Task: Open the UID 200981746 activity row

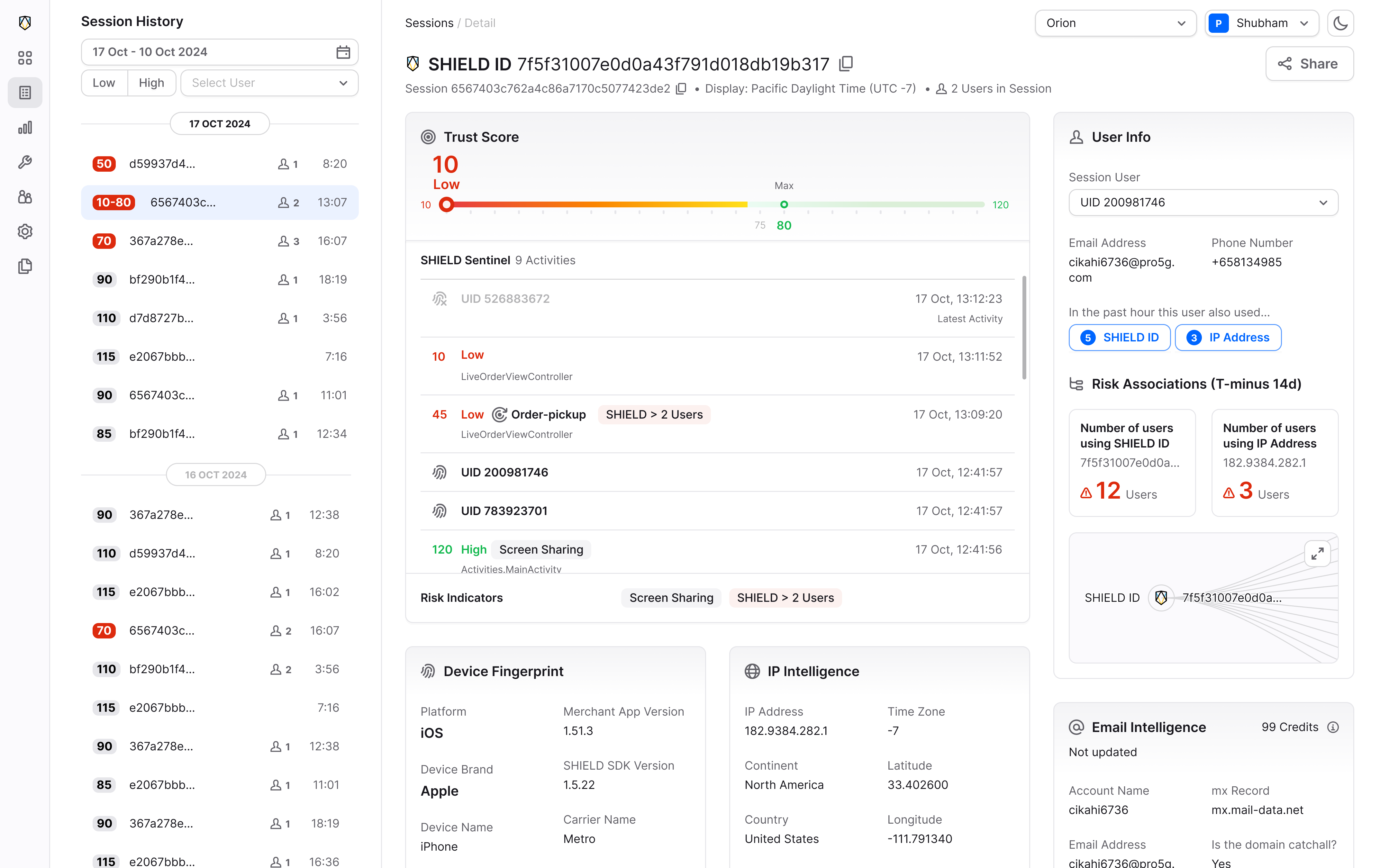Action: [717, 473]
